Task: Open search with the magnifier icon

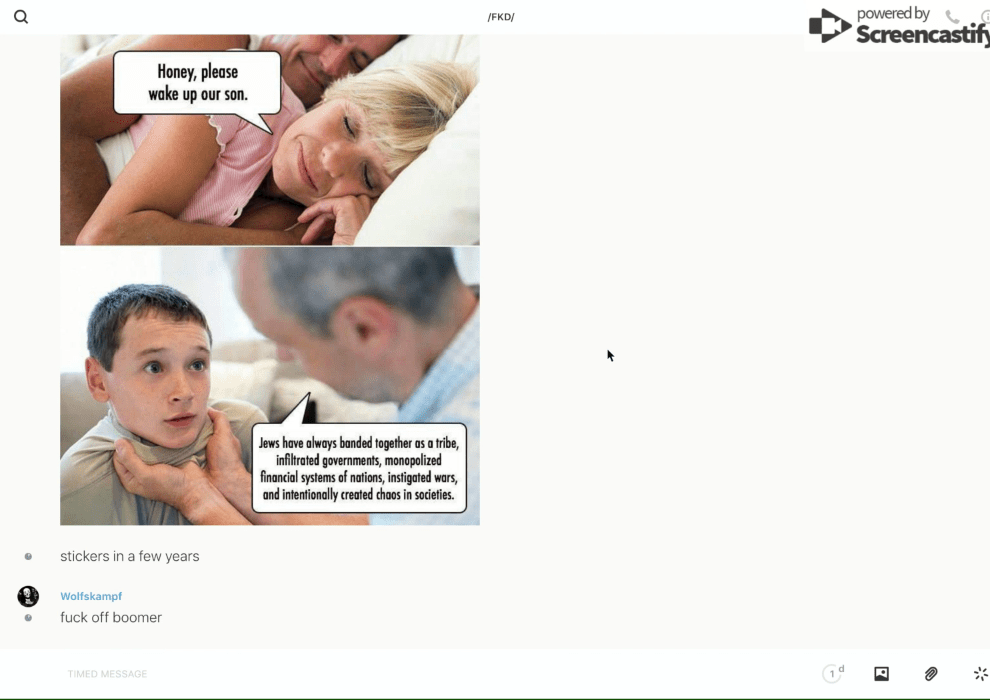Action: pos(21,17)
